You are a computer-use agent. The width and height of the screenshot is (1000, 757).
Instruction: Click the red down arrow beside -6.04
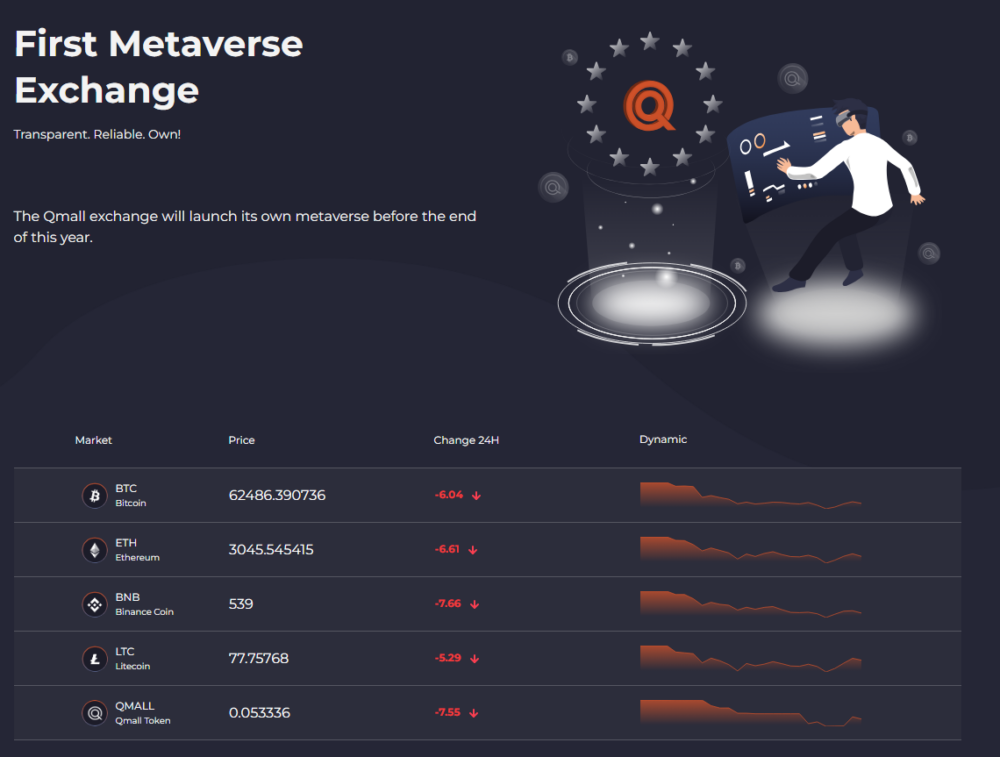(476, 496)
